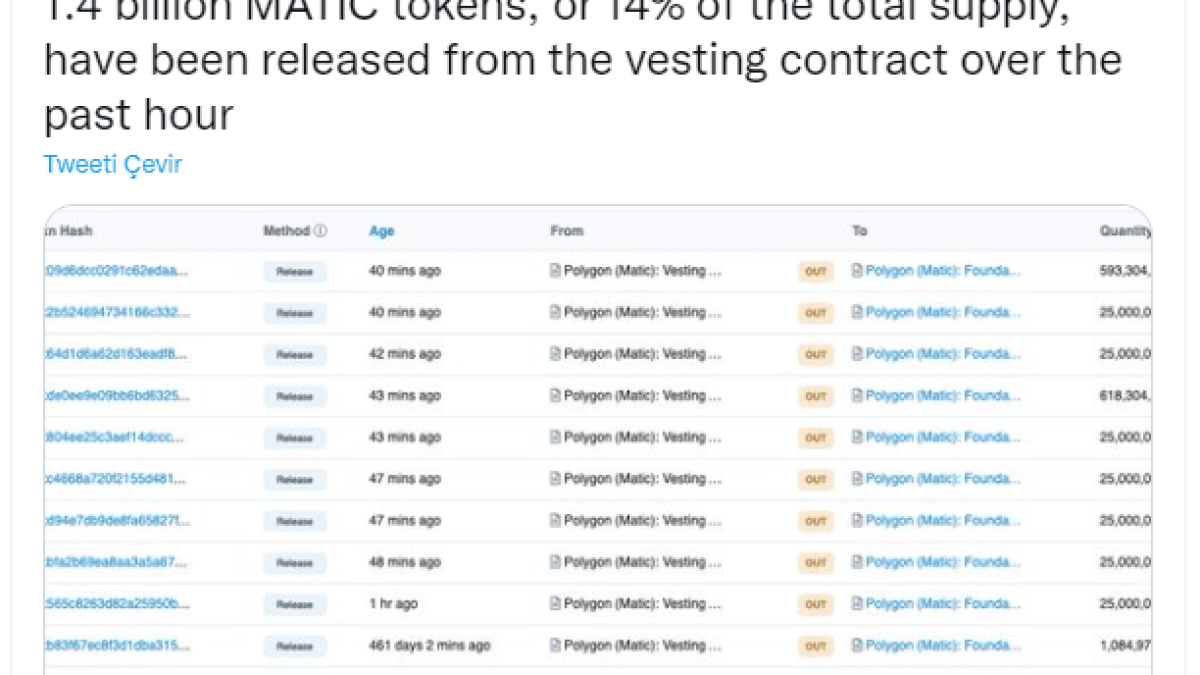The width and height of the screenshot is (1200, 675).
Task: Click the From contract icon in the 48 mins ago row
Action: 556,562
